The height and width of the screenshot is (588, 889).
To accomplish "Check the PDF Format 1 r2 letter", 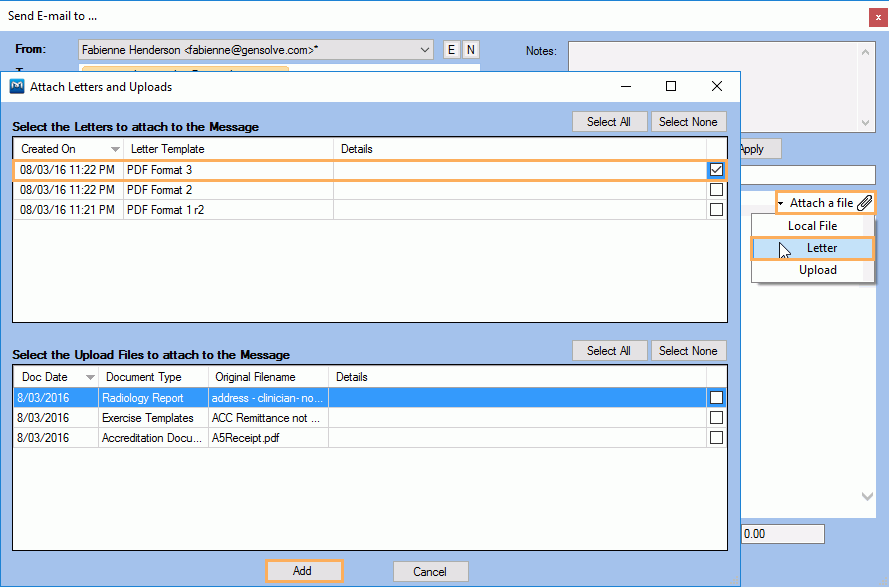I will (x=716, y=208).
